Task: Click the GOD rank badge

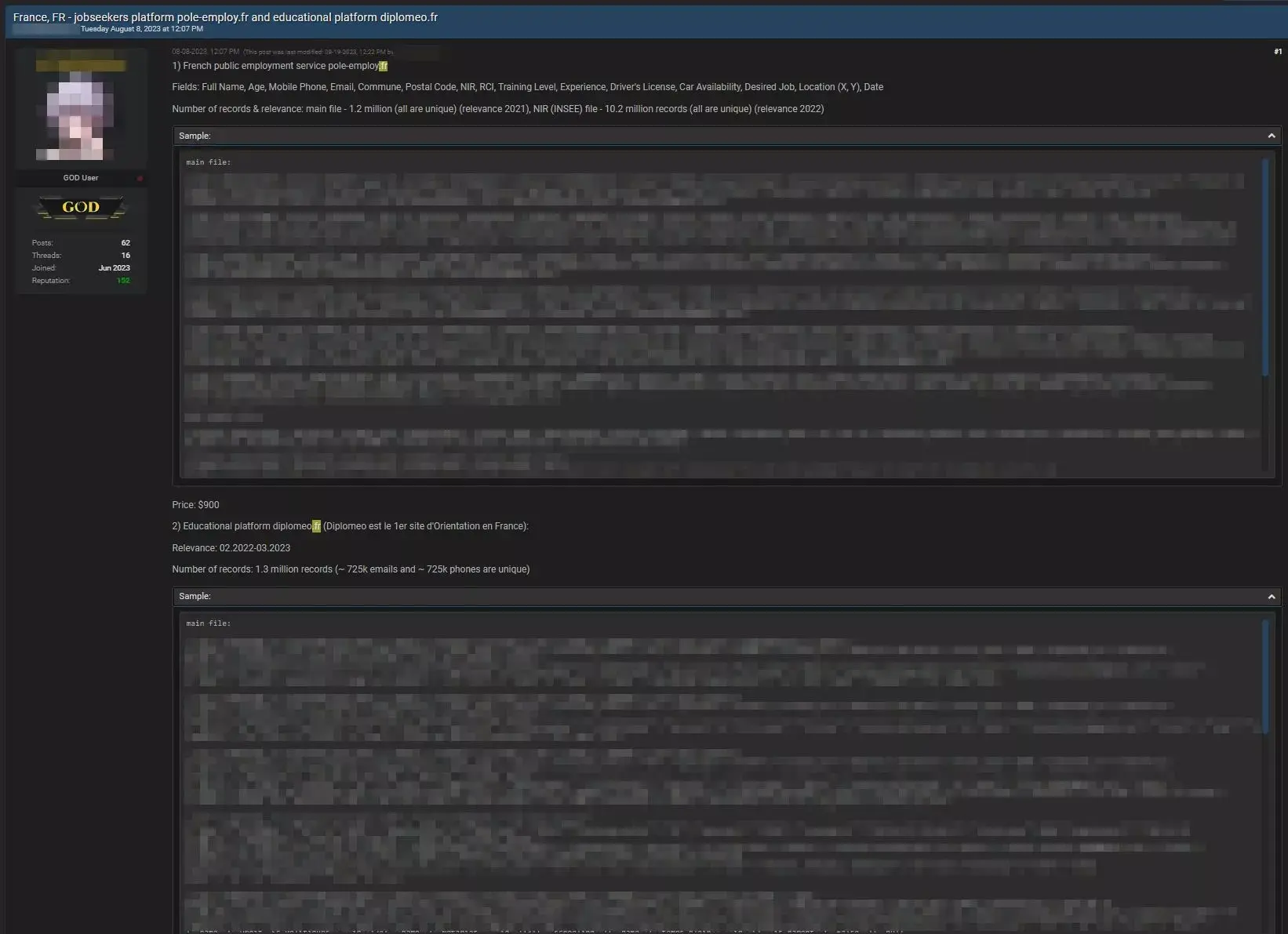Action: [x=81, y=208]
